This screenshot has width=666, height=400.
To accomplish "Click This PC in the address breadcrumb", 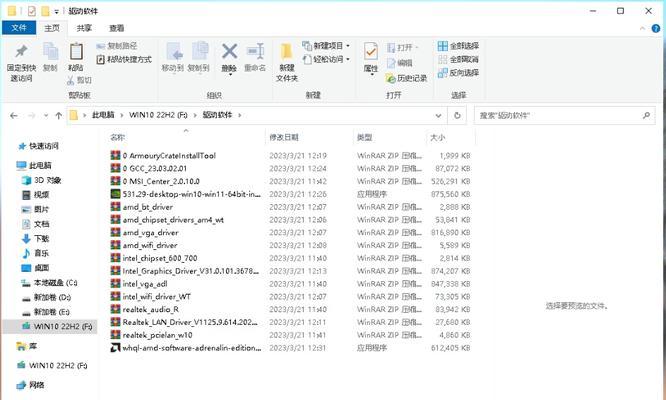I will (103, 115).
